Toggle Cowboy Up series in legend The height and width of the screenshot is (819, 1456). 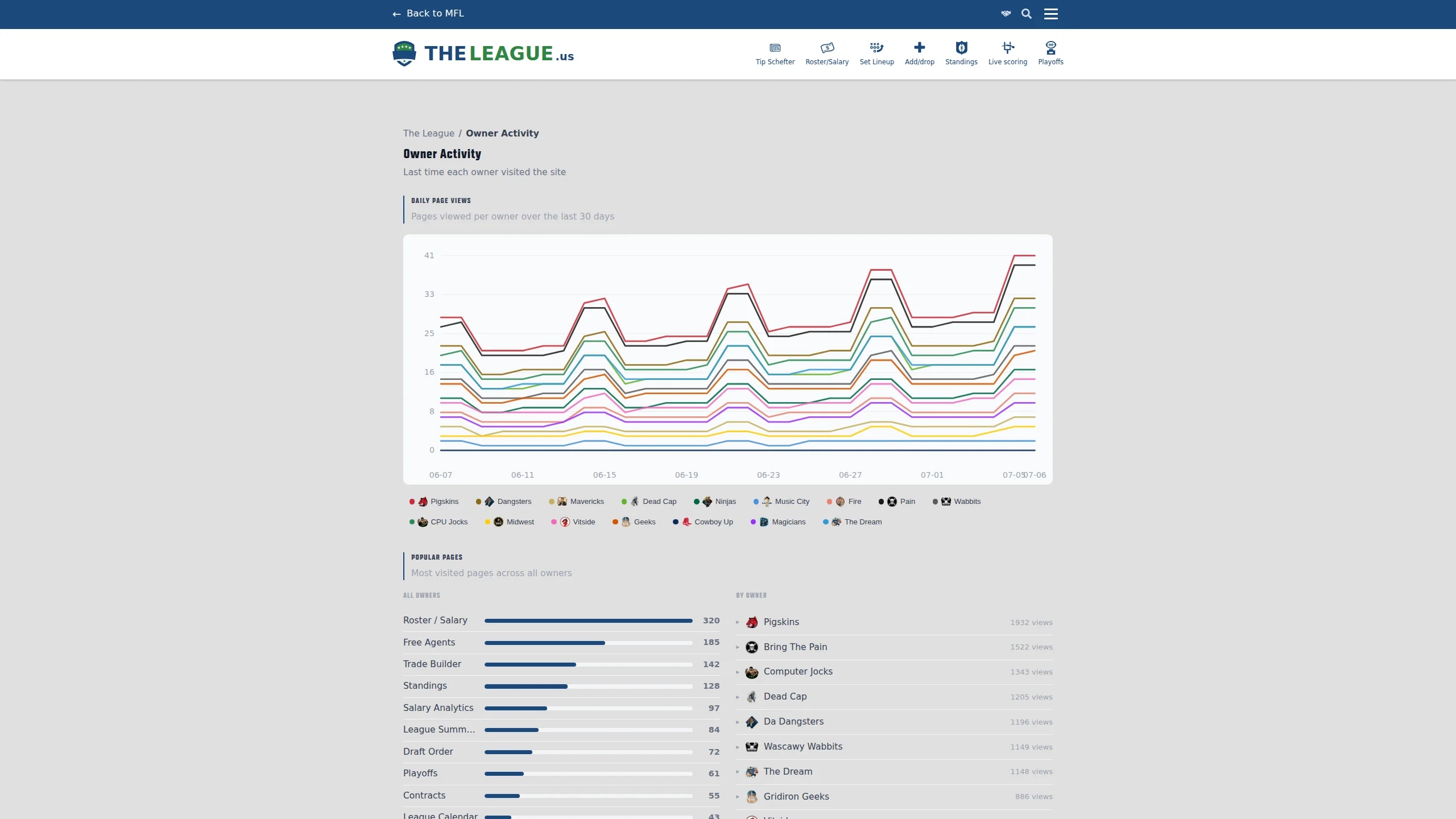click(703, 522)
